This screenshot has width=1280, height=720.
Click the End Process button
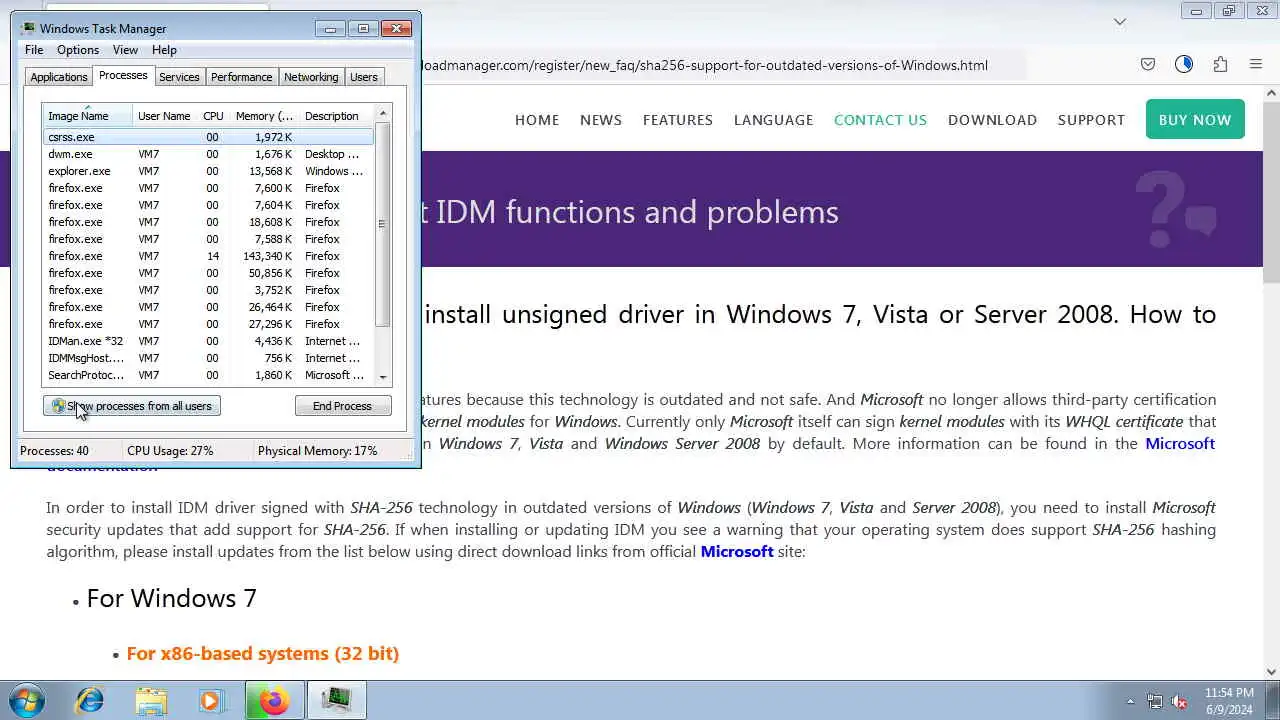(x=342, y=406)
